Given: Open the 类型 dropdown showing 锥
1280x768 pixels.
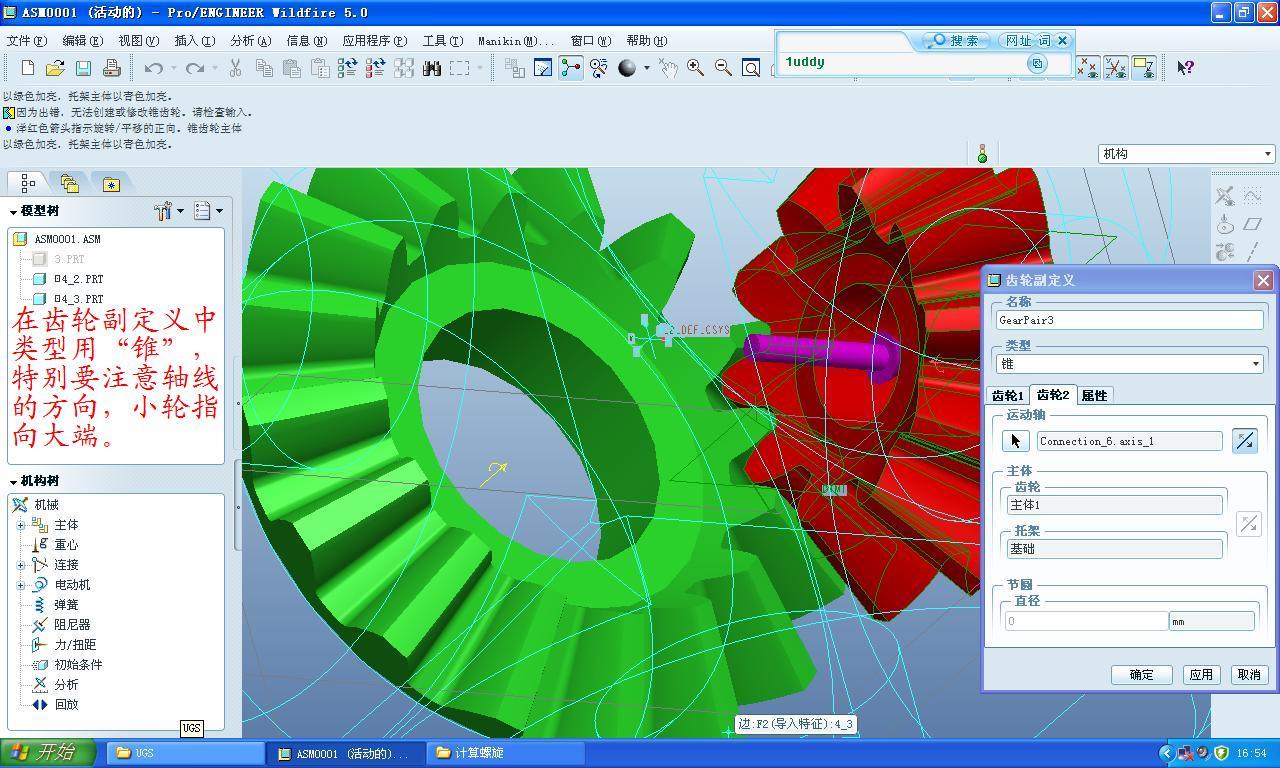Looking at the screenshot, I should [x=1130, y=364].
